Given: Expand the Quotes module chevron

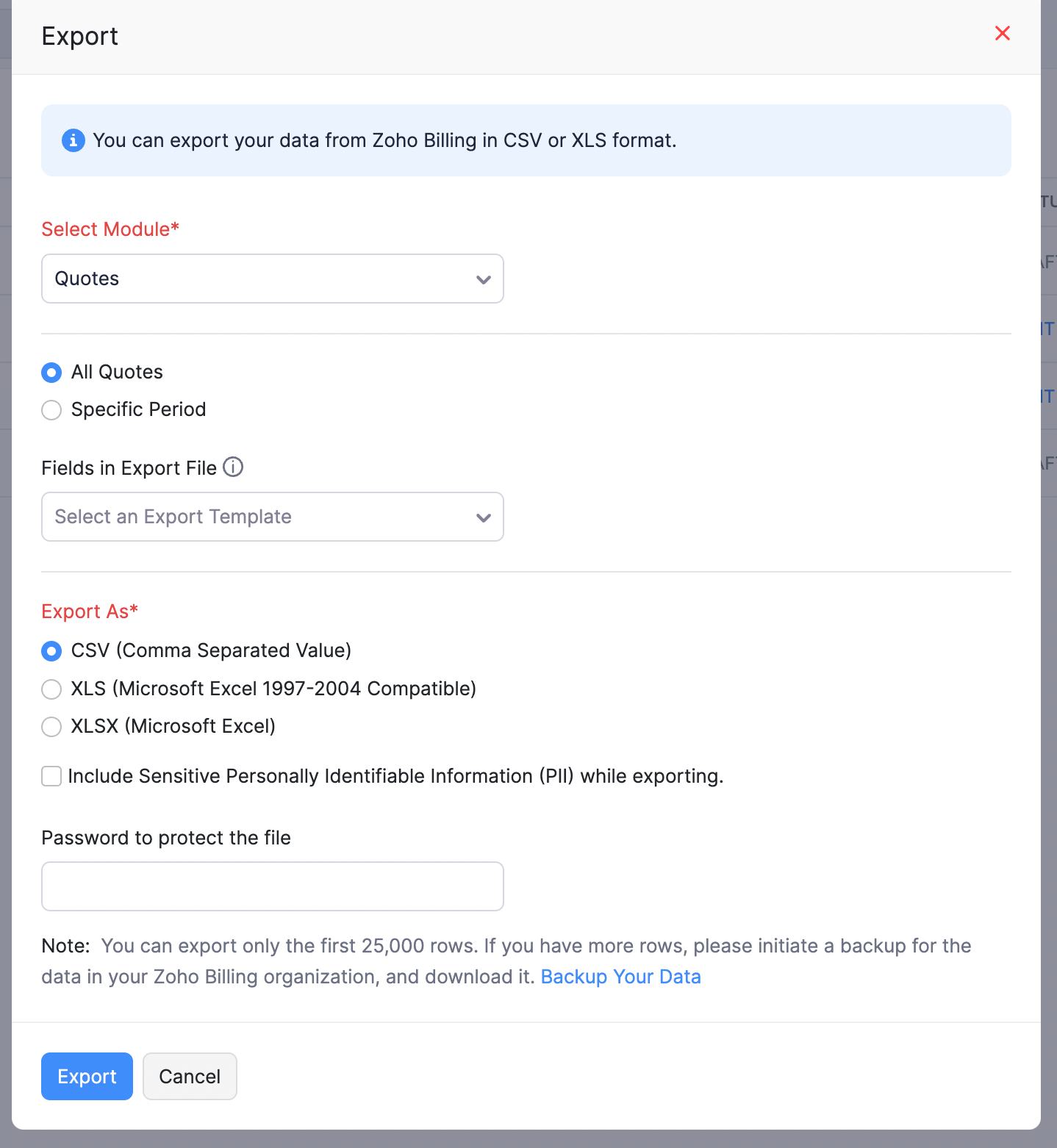Looking at the screenshot, I should [x=483, y=279].
